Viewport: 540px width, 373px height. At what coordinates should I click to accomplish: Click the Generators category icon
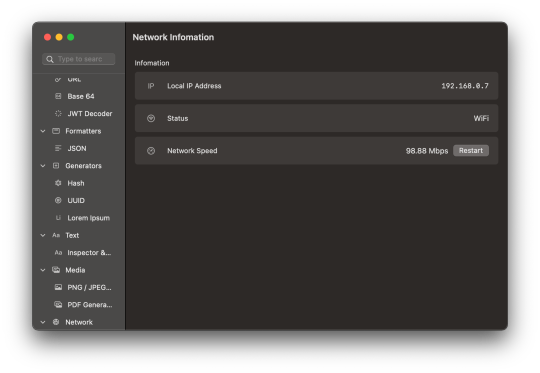pyautogui.click(x=56, y=166)
